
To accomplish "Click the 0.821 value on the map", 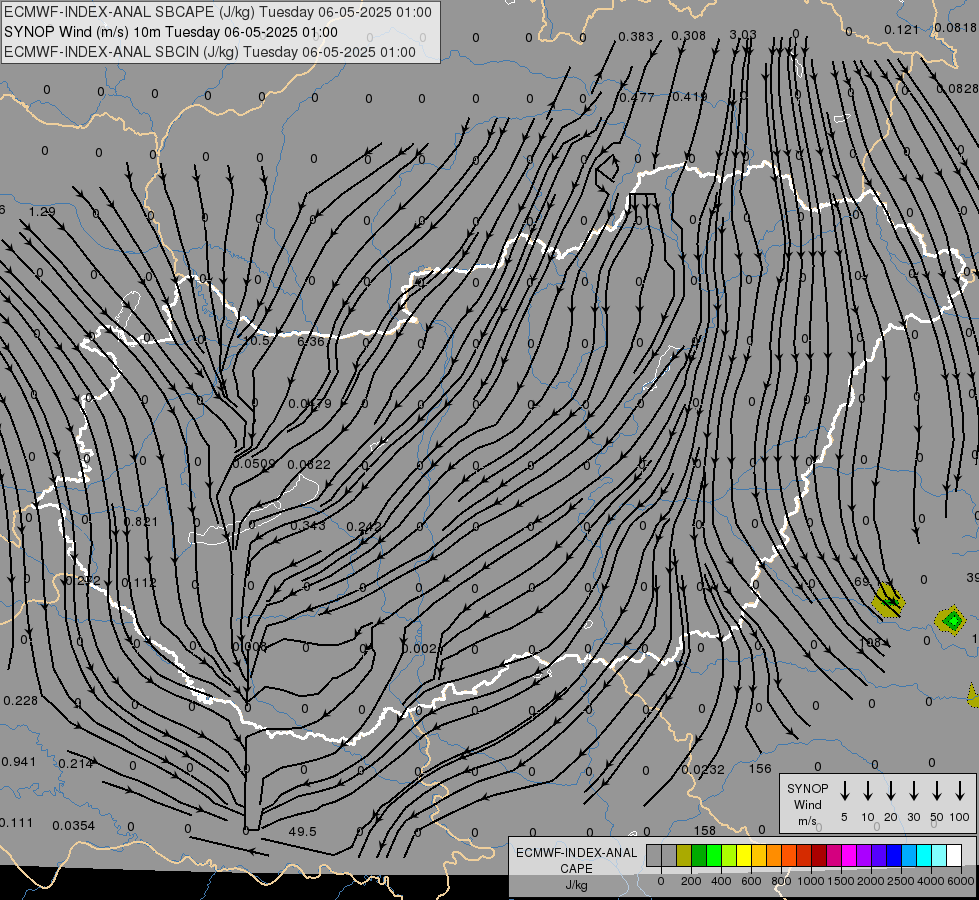I will (140, 522).
